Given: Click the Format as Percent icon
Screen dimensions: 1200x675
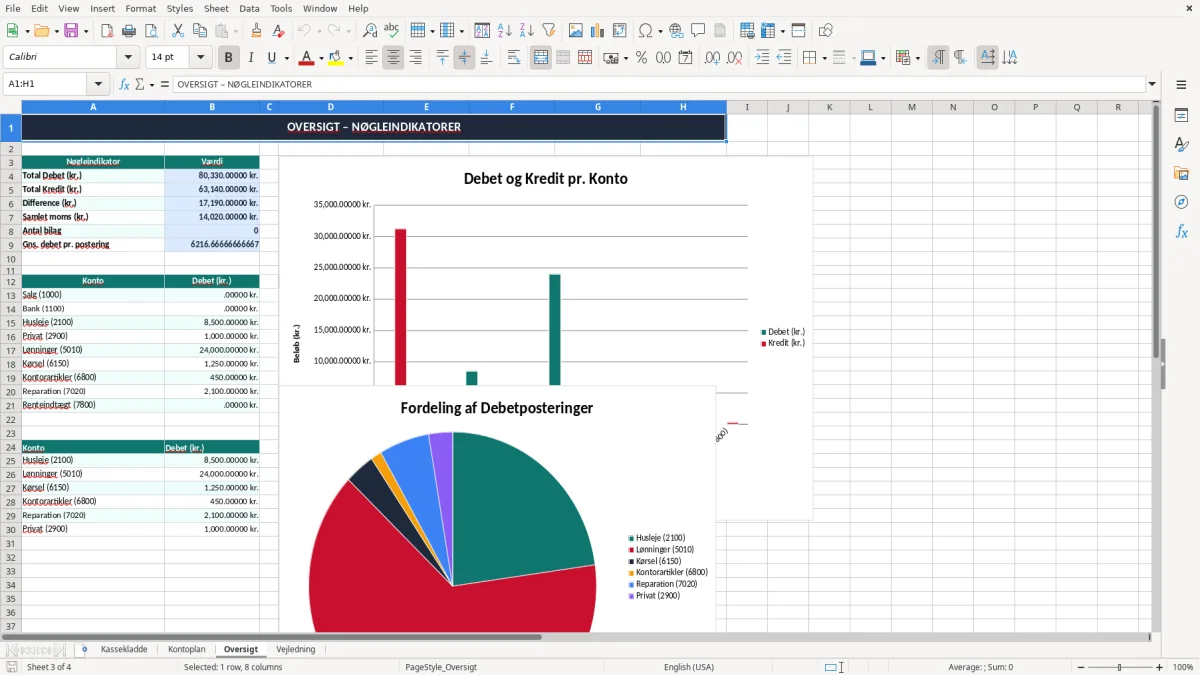Looking at the screenshot, I should pos(641,58).
